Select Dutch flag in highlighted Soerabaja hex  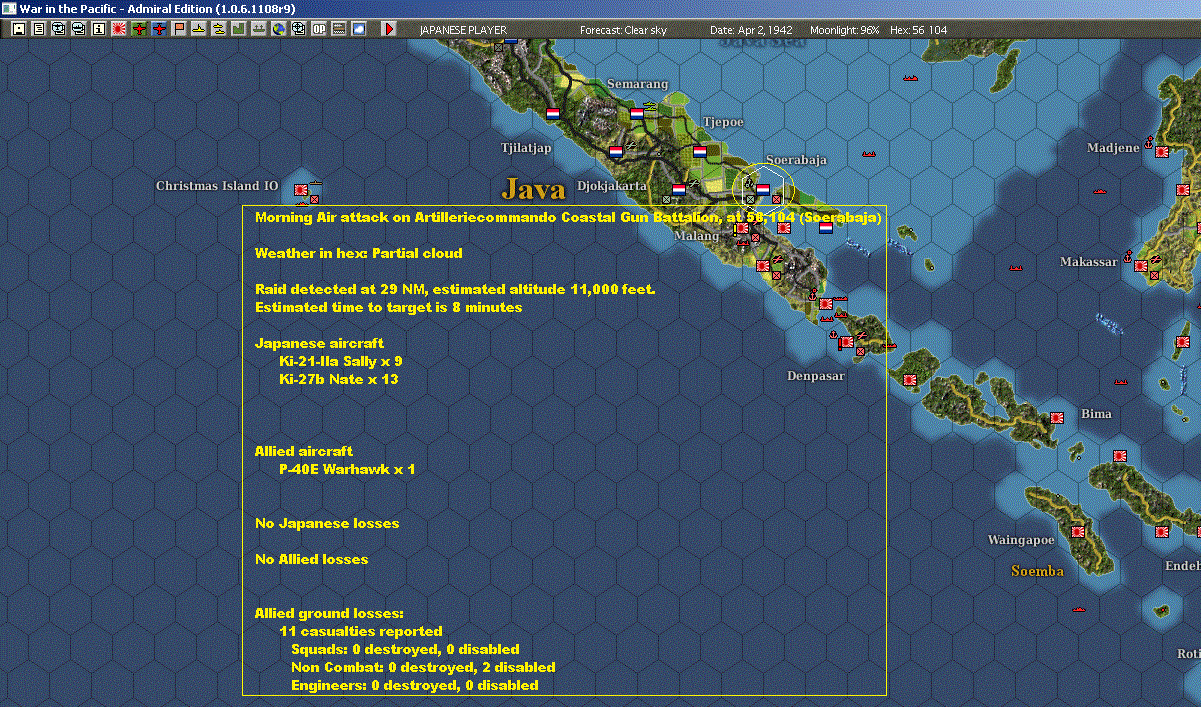click(763, 188)
